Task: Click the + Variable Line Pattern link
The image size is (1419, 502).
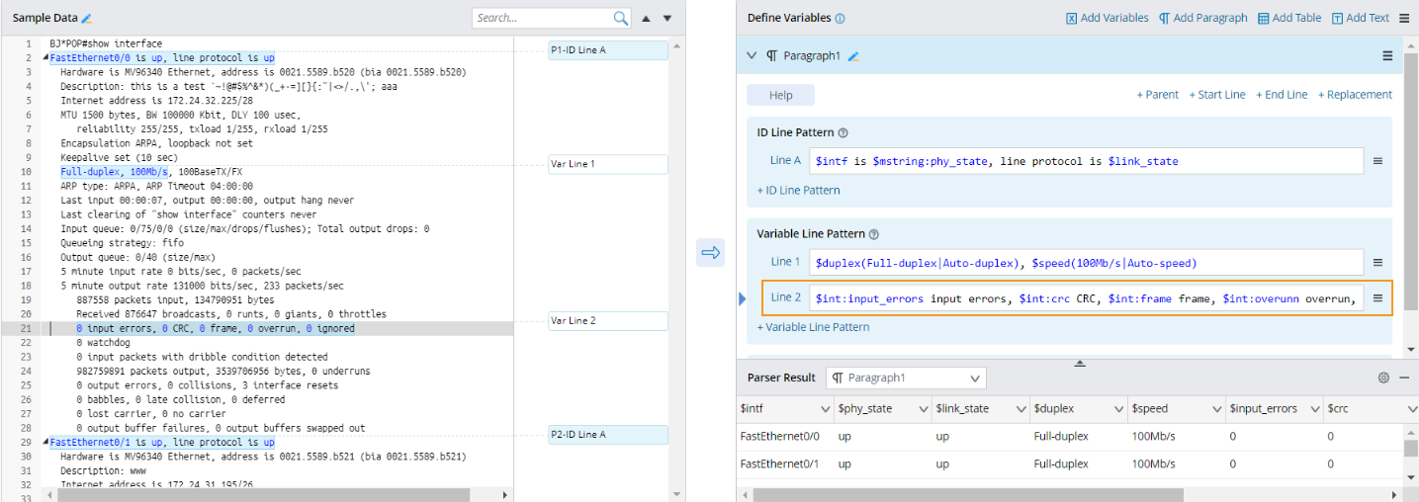Action: 811,327
